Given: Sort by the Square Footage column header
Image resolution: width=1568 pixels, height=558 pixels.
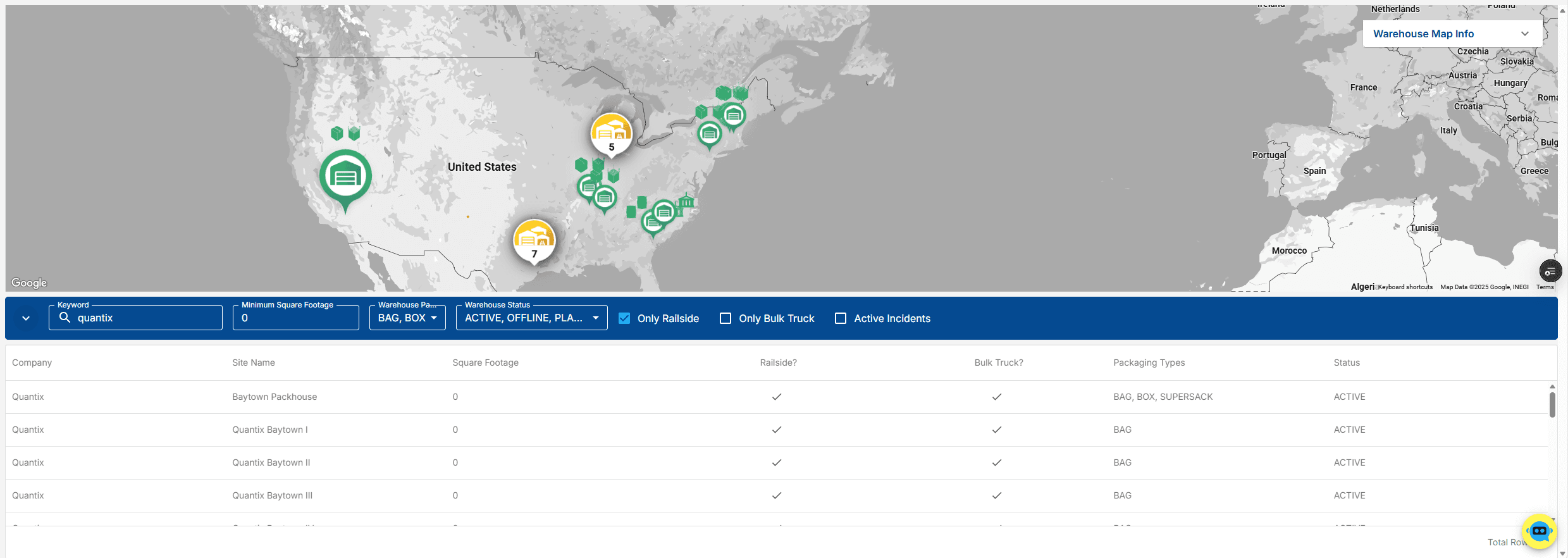Looking at the screenshot, I should [486, 363].
